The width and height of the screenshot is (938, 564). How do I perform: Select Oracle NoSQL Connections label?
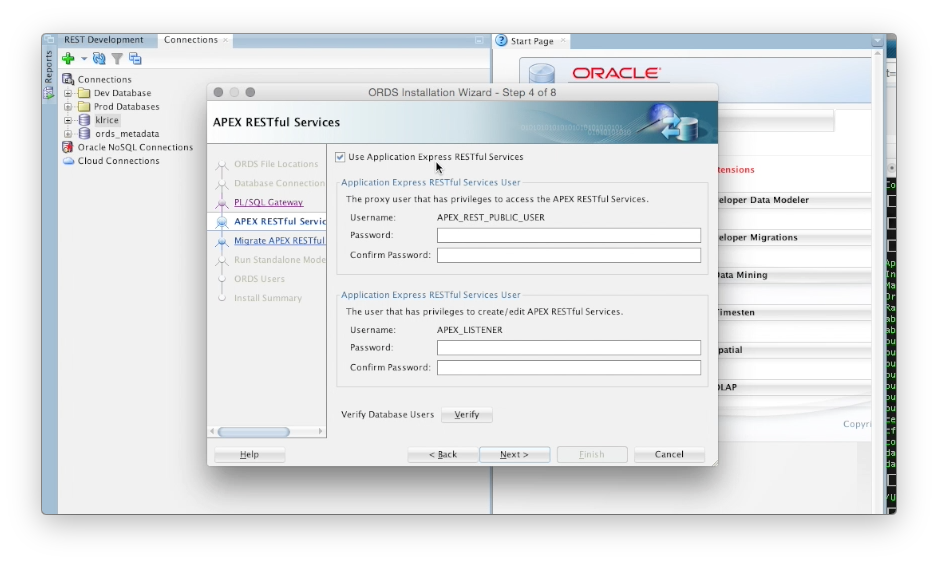click(x=135, y=147)
